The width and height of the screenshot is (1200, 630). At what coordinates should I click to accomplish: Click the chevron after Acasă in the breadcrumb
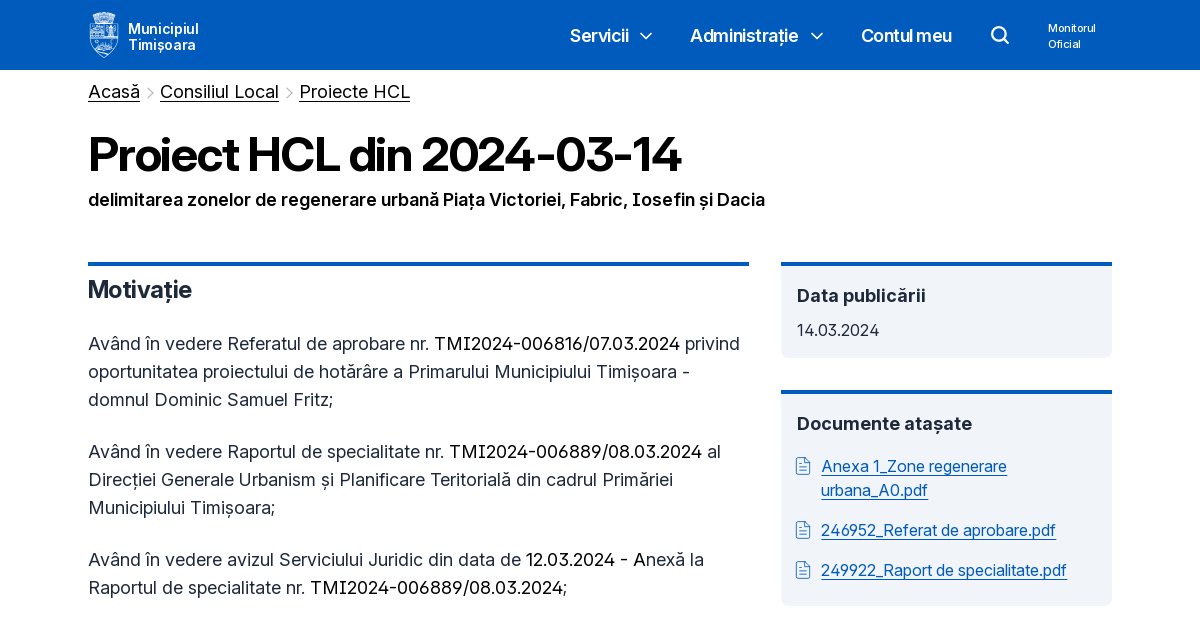(x=148, y=91)
